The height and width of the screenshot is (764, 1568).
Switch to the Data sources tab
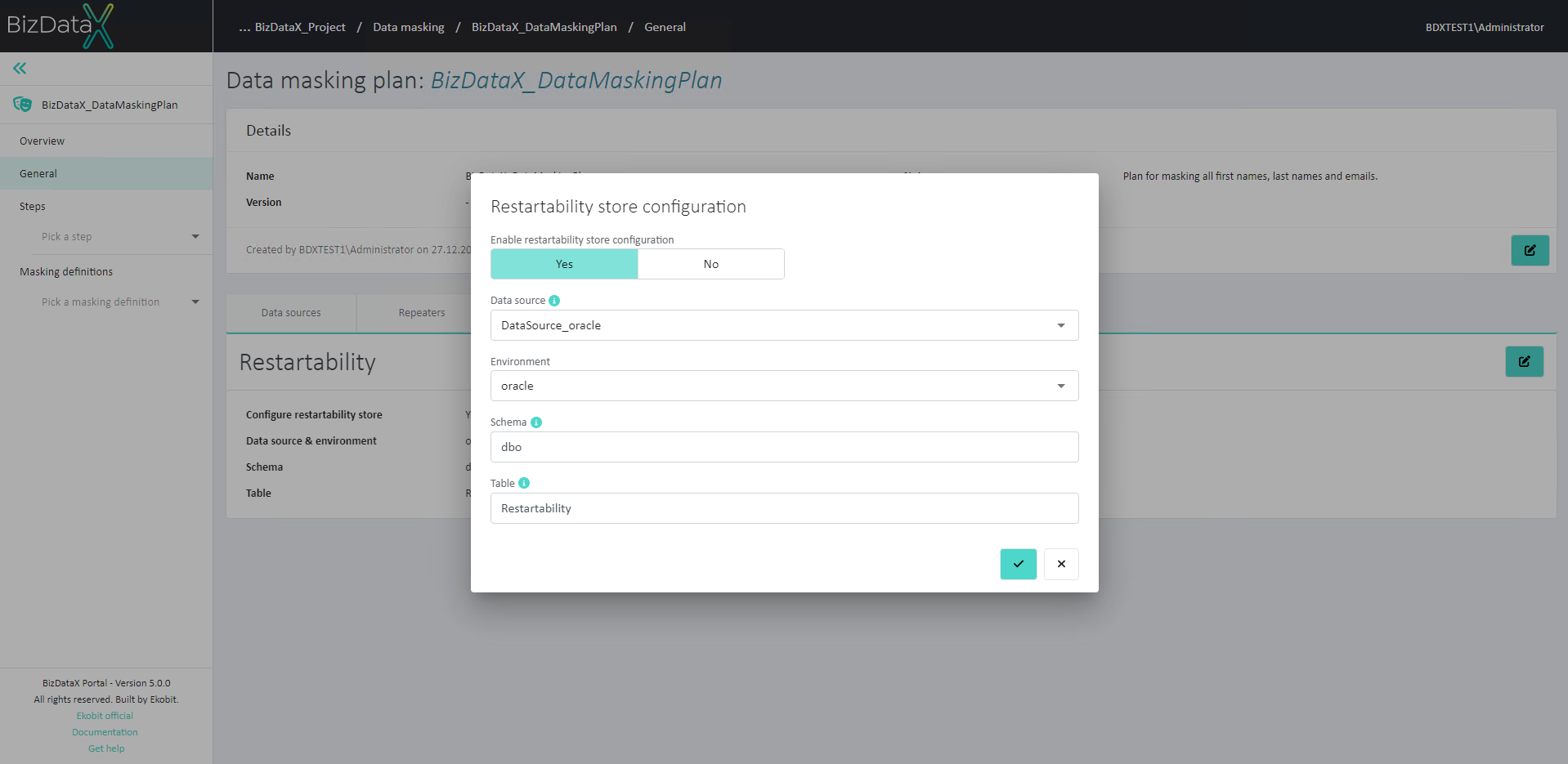[x=291, y=313]
